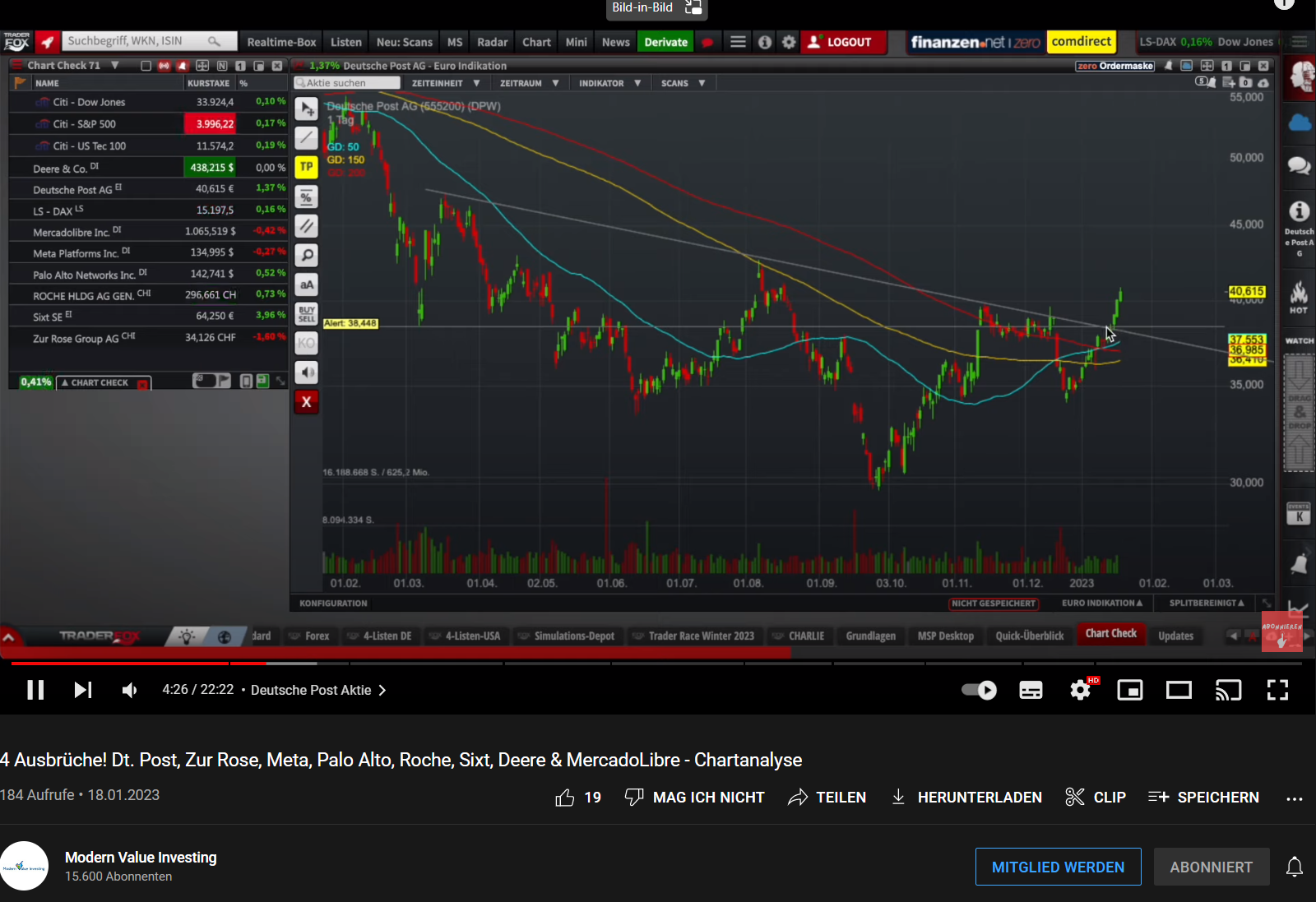
Task: Open the Deutsche Post AG info sidebar icon
Action: (1300, 229)
